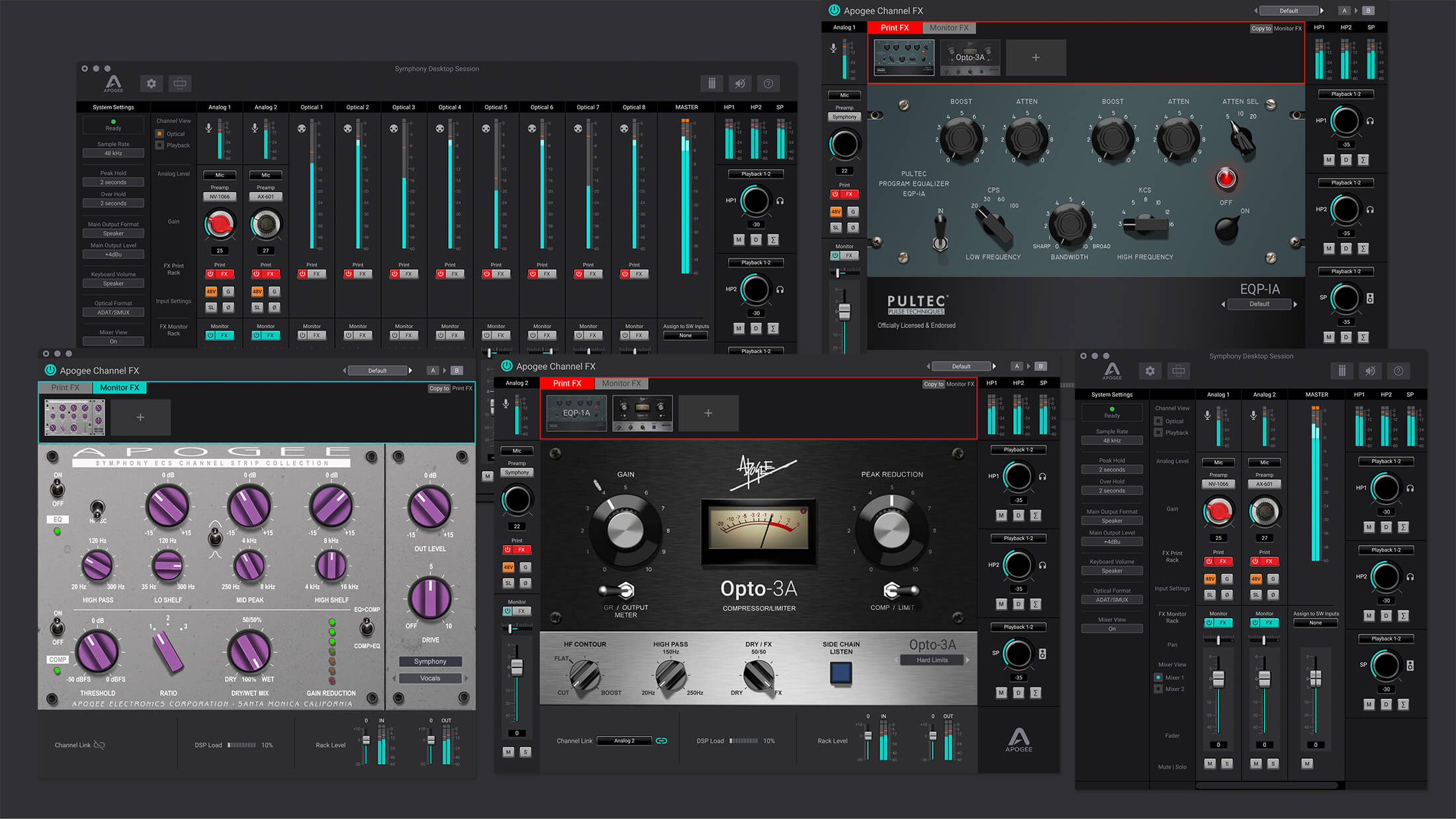Click the speaker mute icon in the session toolbar
1456x819 pixels.
coord(740,83)
